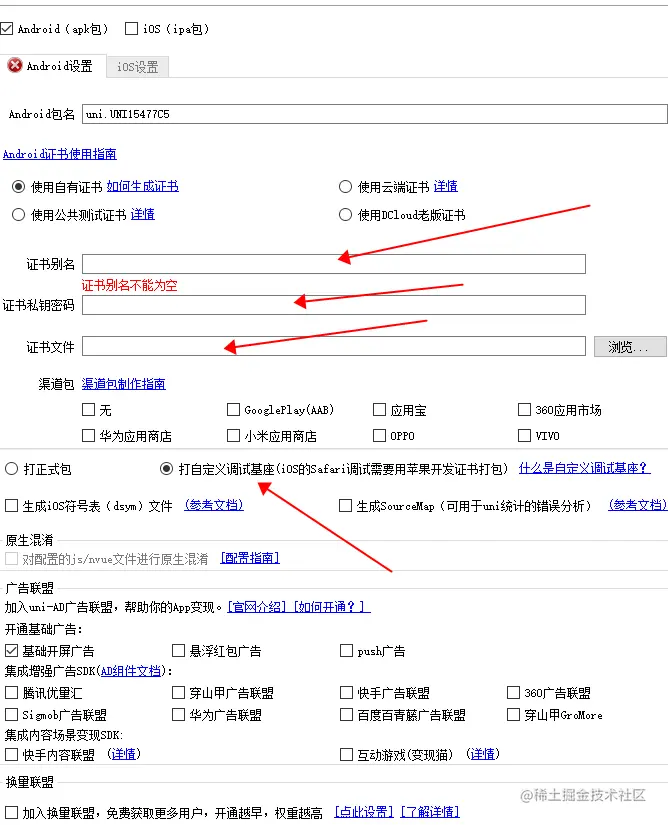This screenshot has height=825, width=668.
Task: Open 参考文档 link beside SourceMap option
Action: coord(637,505)
